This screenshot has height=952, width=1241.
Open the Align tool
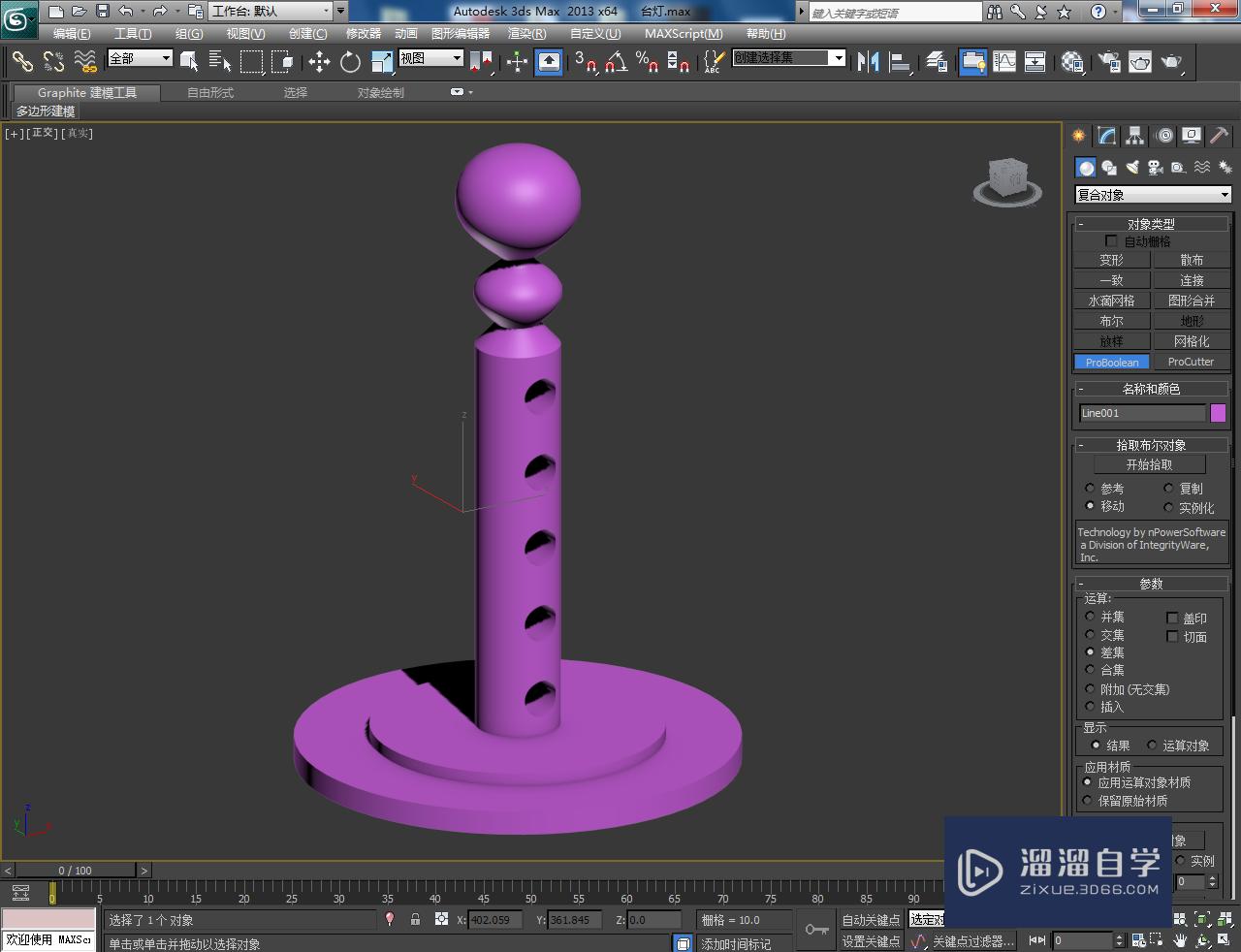pos(900,62)
